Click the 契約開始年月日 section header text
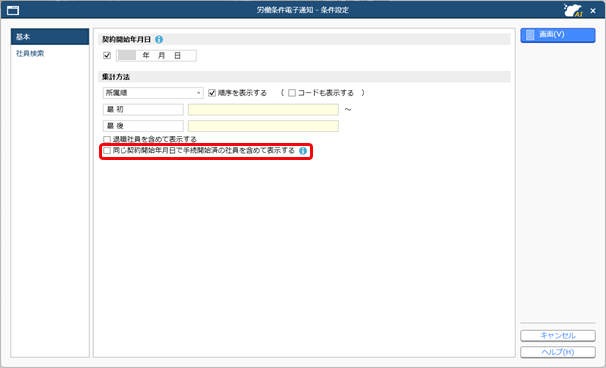606x368 pixels. (126, 39)
